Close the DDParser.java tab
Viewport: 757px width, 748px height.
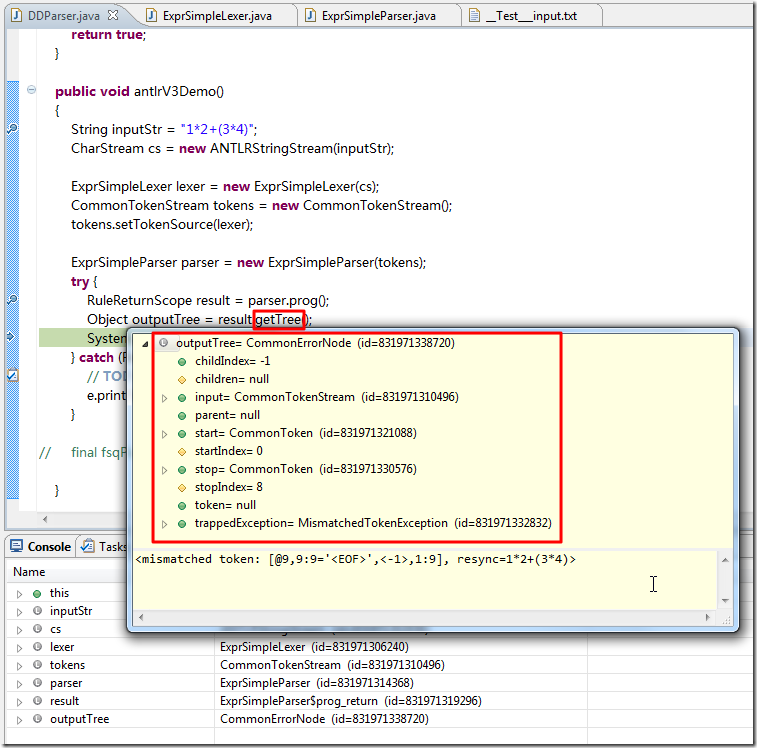pos(113,15)
